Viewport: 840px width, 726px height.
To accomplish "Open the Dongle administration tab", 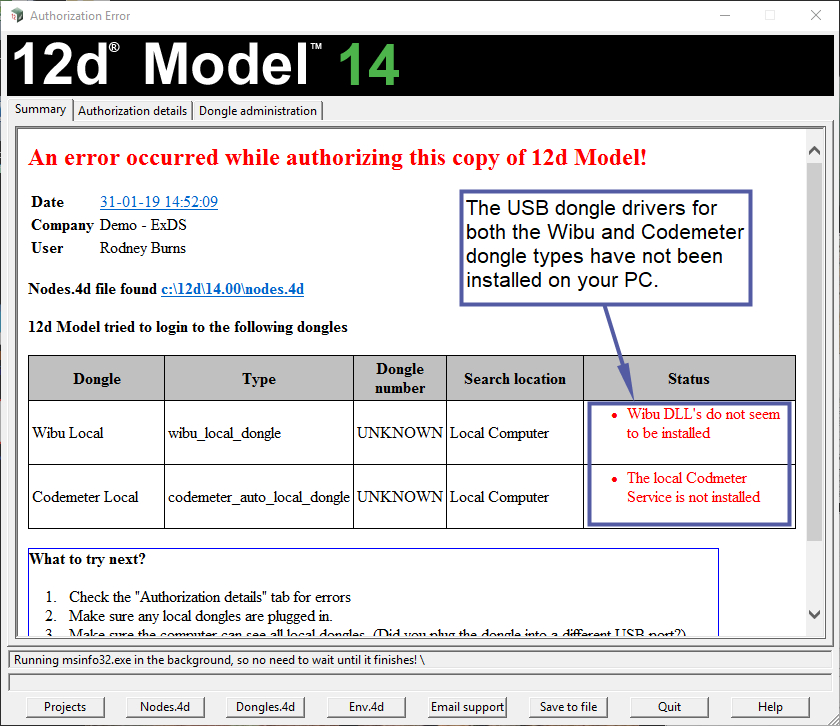I will [x=258, y=111].
